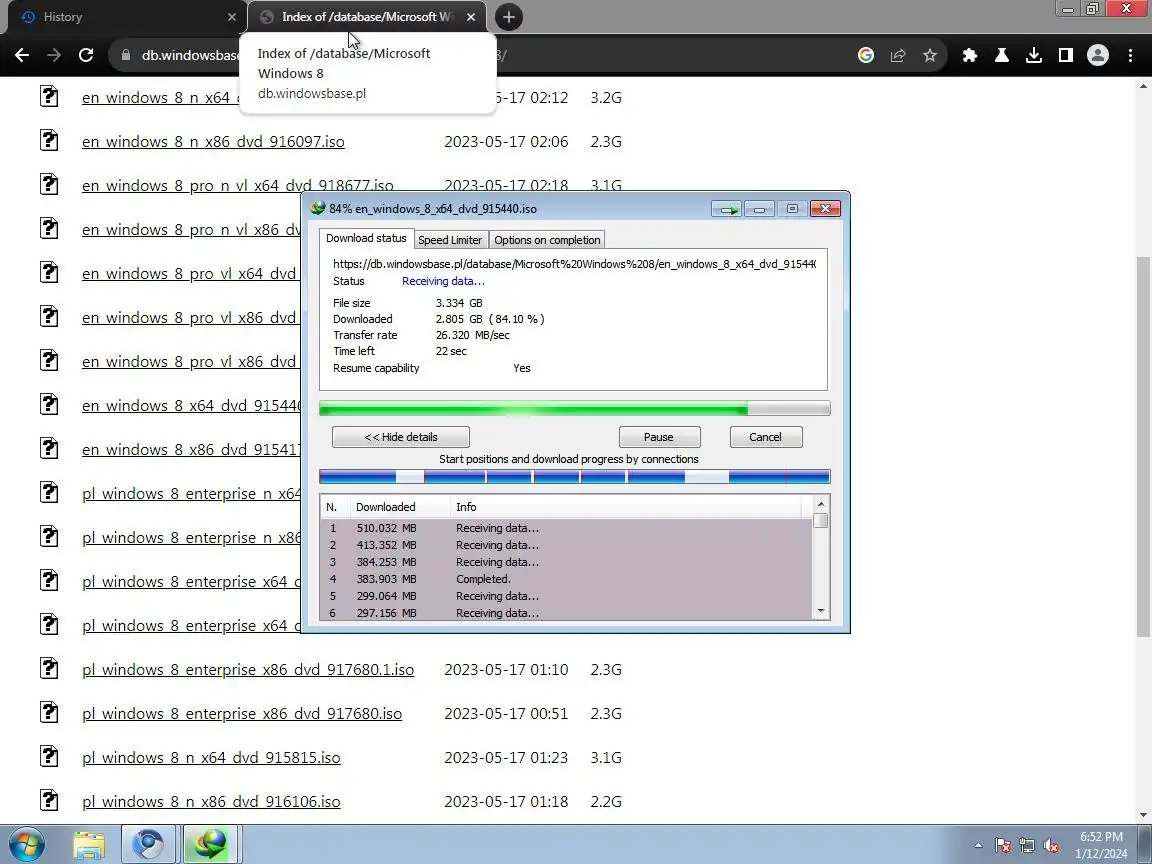Open Options on completion tab
The image size is (1152, 864).
[547, 240]
